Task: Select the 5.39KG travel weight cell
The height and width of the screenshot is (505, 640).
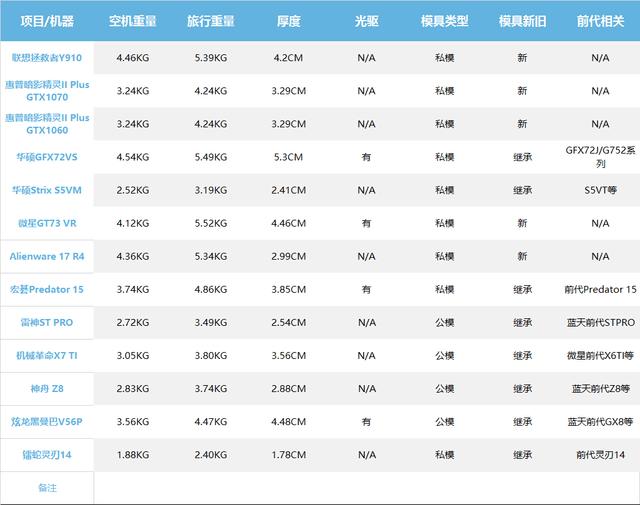Action: [211, 58]
